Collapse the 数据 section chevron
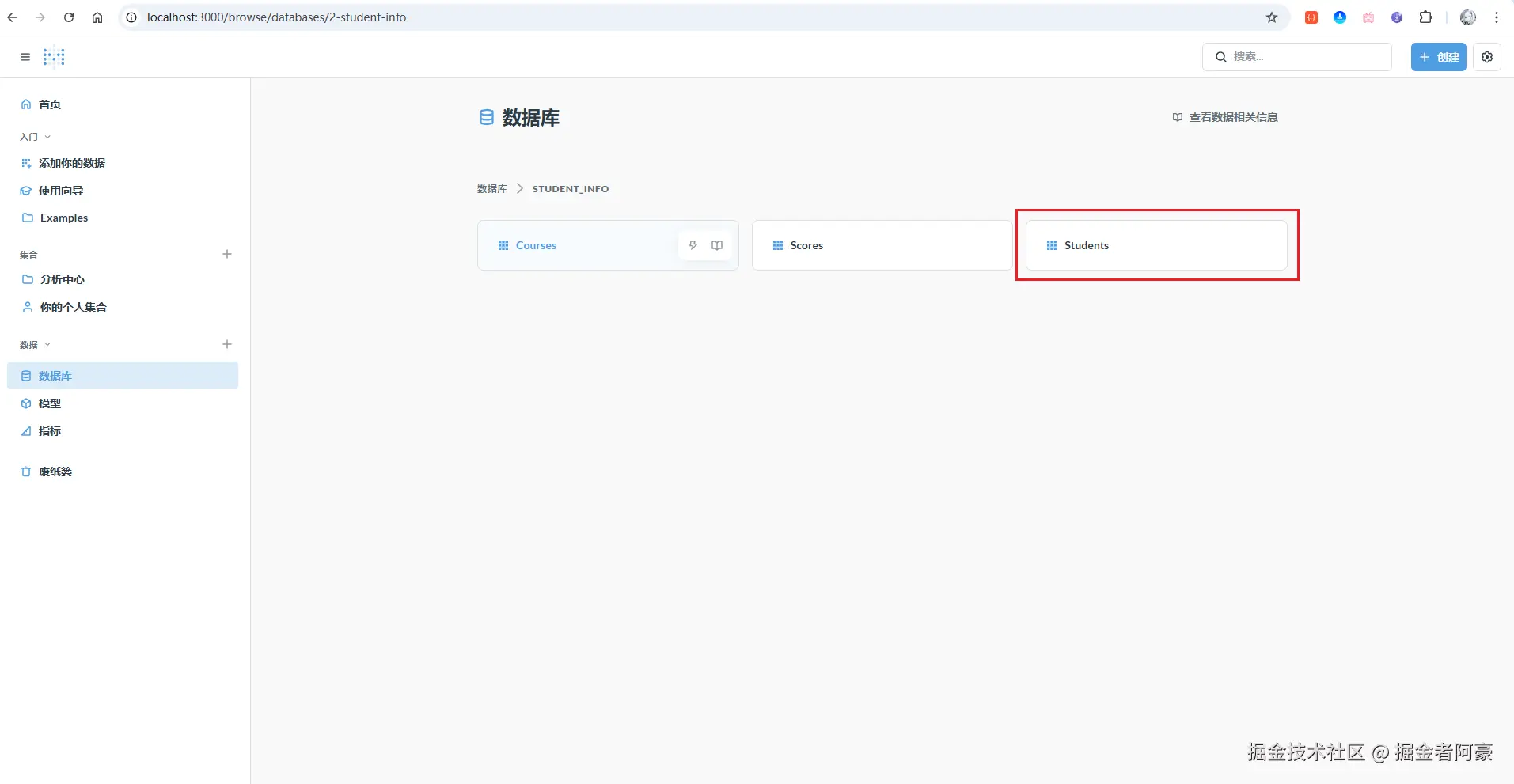The image size is (1514, 784). (47, 344)
